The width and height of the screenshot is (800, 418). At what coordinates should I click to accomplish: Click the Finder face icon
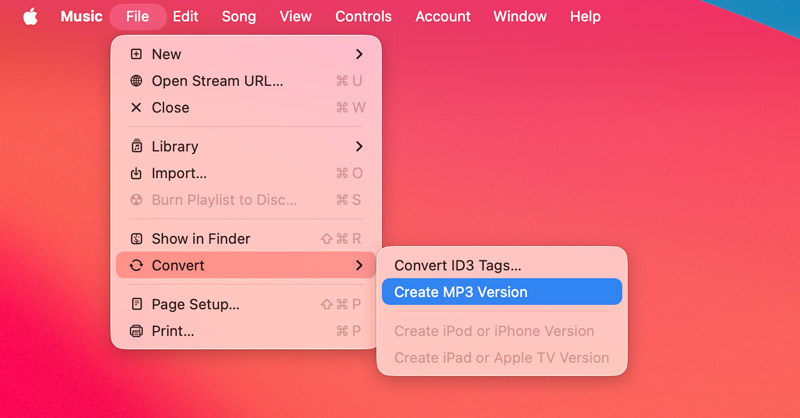click(x=136, y=238)
